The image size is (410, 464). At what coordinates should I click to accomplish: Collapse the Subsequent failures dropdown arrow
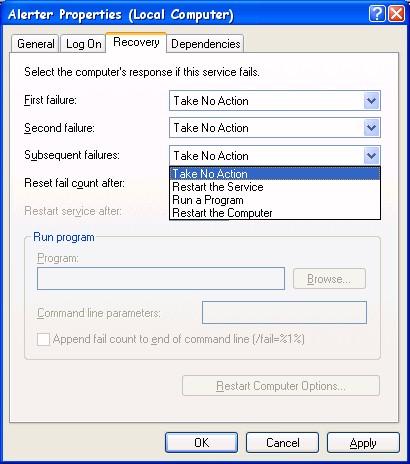pyautogui.click(x=371, y=155)
